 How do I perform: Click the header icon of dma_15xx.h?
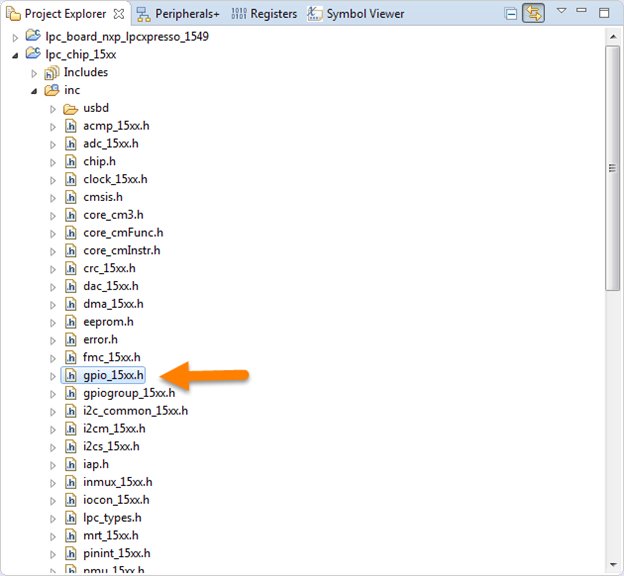pyautogui.click(x=70, y=304)
